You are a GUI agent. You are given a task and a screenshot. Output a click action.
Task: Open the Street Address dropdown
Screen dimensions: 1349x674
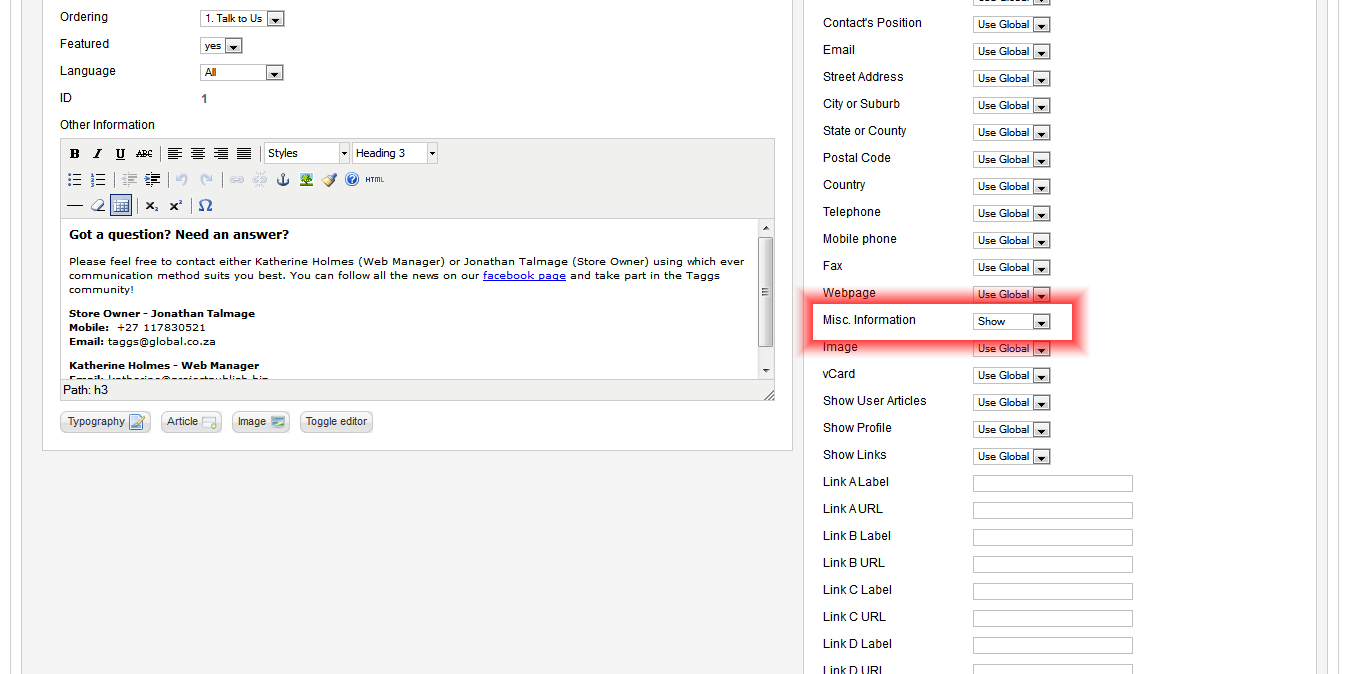(1012, 79)
